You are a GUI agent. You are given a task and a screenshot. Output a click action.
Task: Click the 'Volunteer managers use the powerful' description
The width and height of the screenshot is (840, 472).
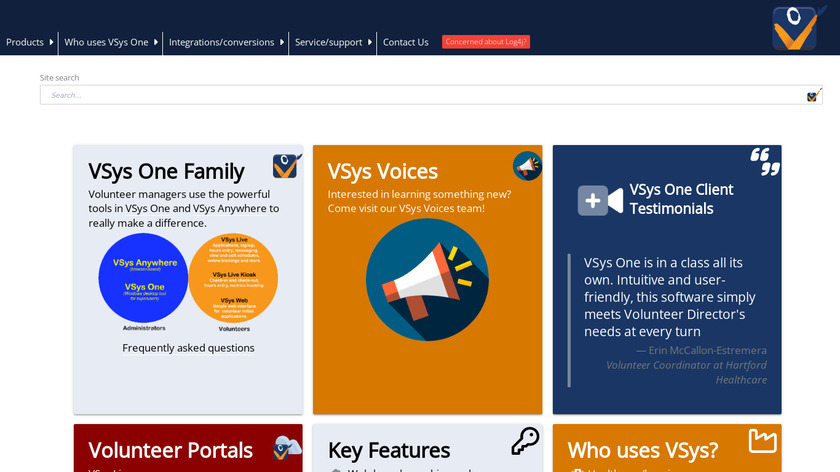click(x=184, y=208)
